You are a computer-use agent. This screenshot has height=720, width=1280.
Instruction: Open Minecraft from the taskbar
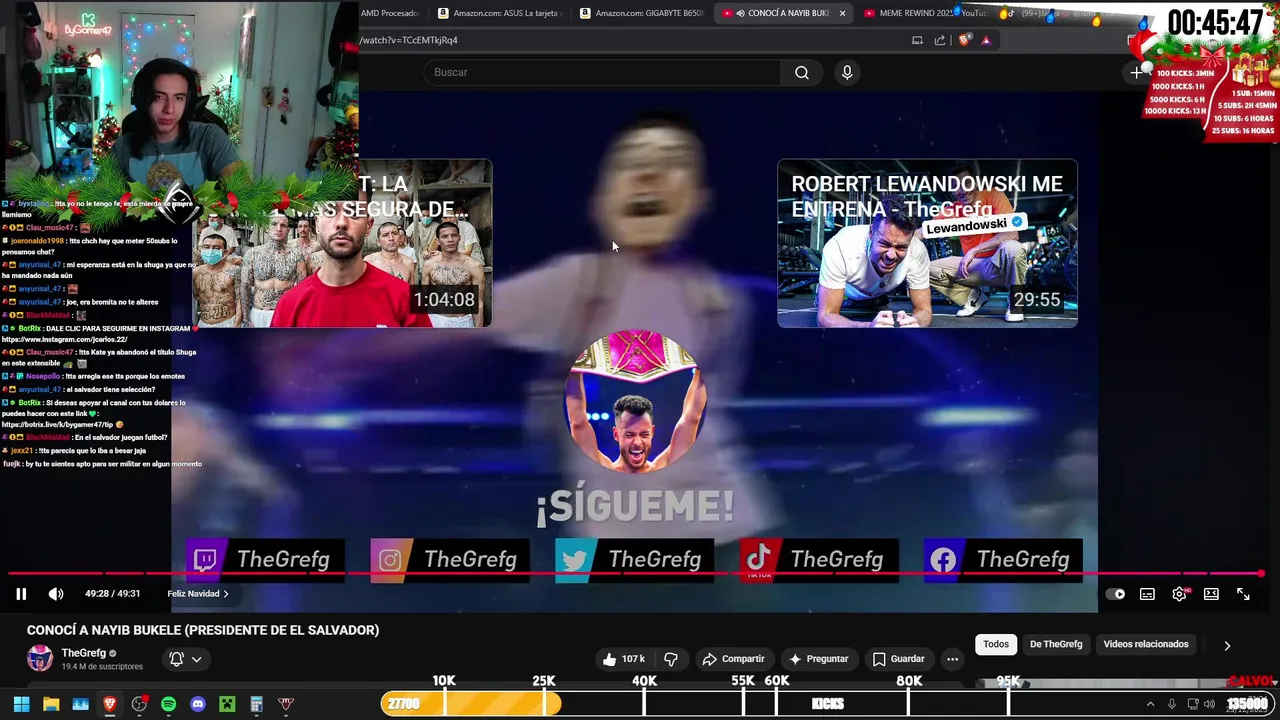click(227, 704)
